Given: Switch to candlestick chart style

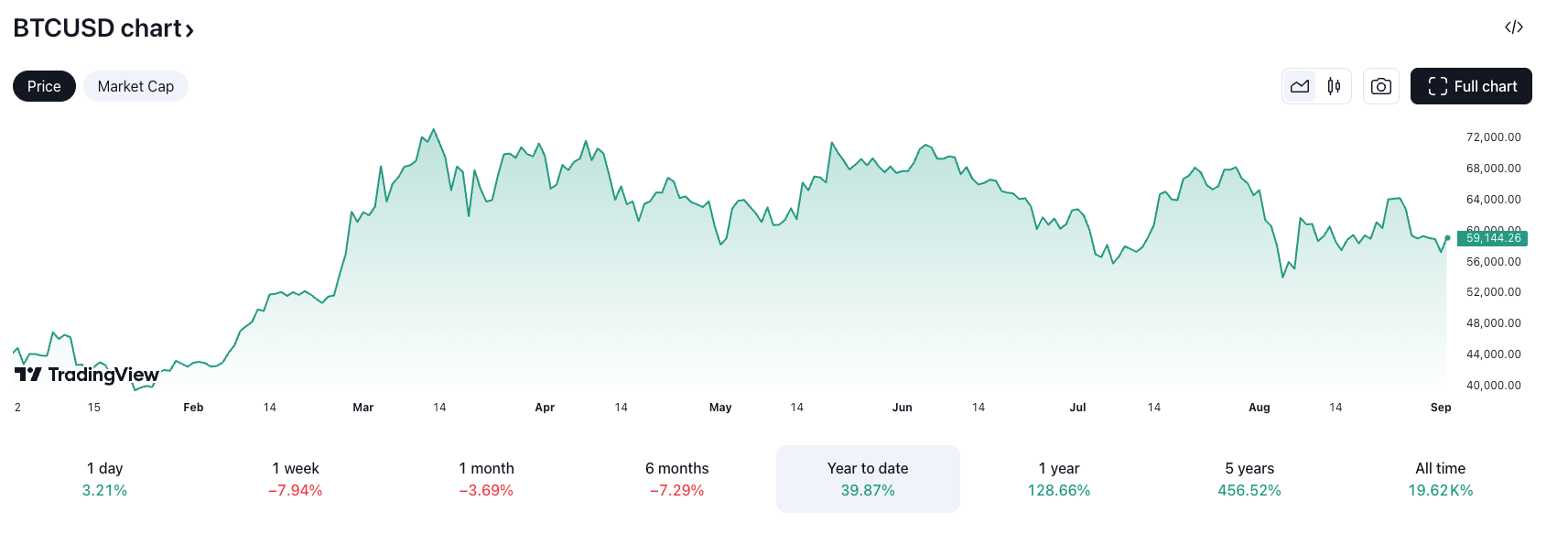Looking at the screenshot, I should (x=1334, y=86).
